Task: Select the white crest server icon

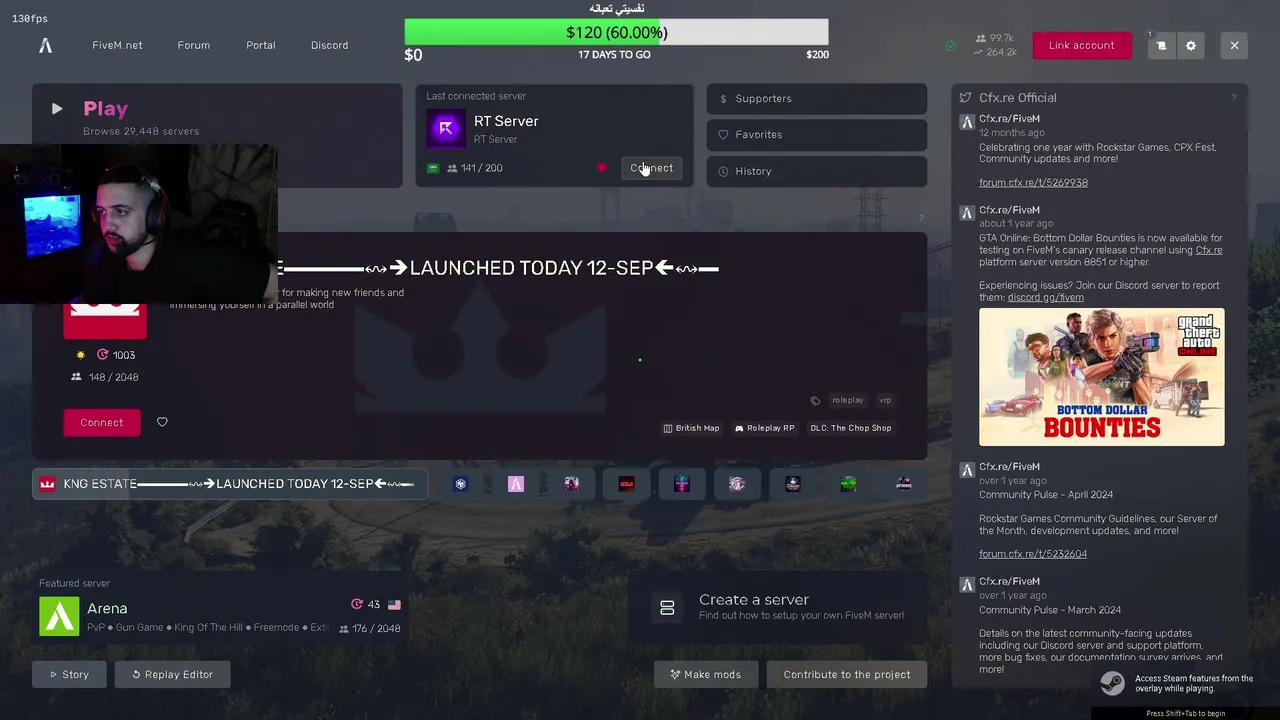Action: point(737,484)
